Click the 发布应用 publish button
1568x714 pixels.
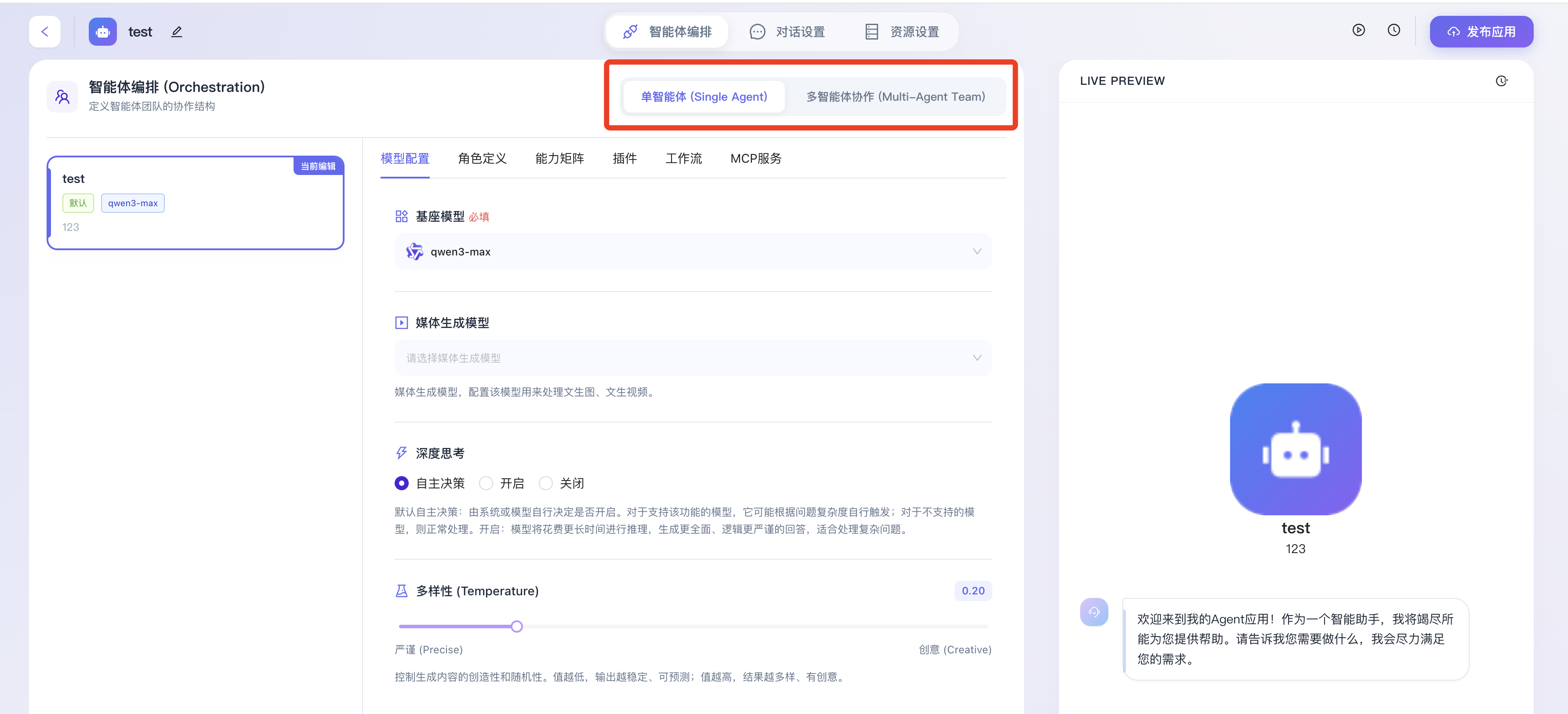tap(1481, 32)
